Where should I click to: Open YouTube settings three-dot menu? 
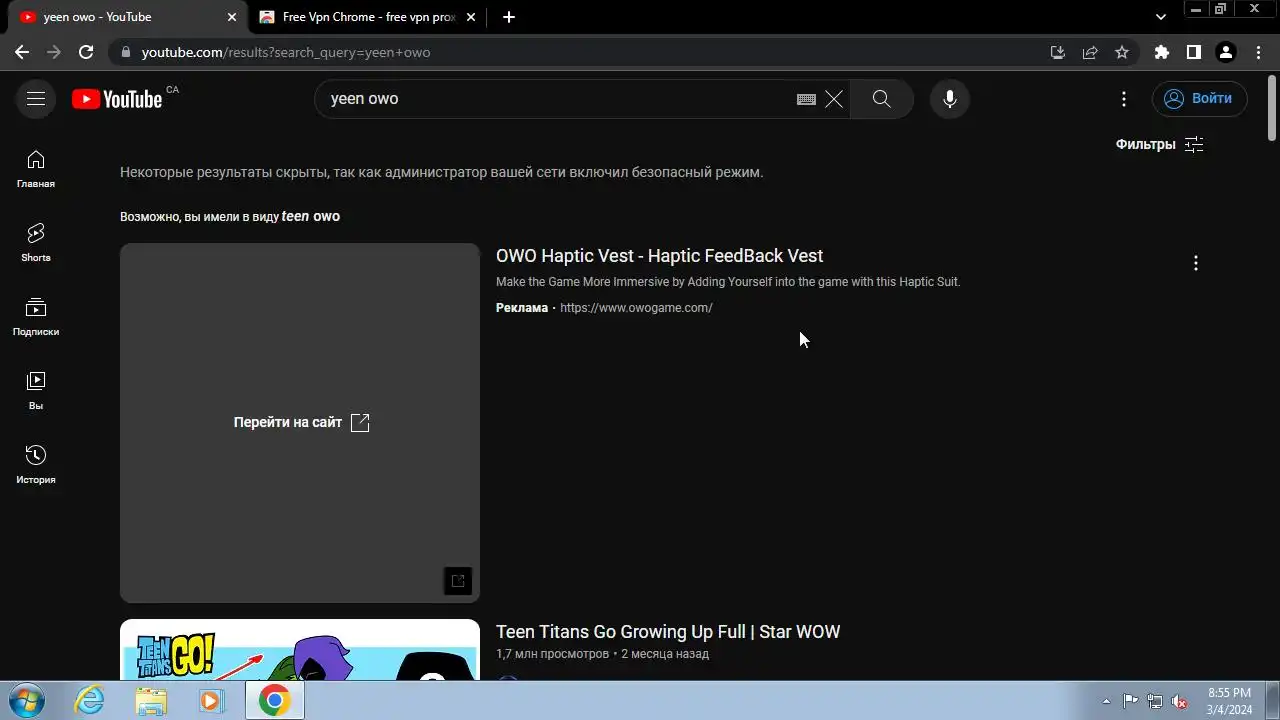1124,99
